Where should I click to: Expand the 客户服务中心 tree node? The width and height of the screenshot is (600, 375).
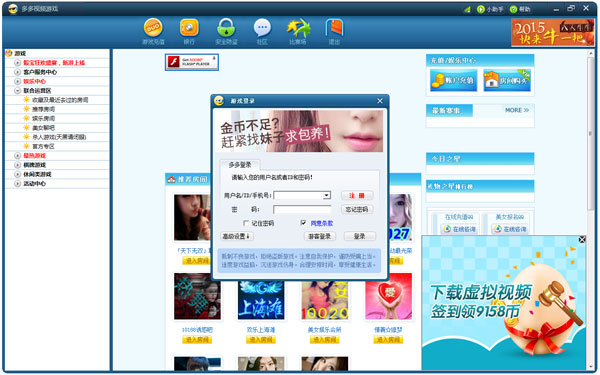click(x=17, y=72)
